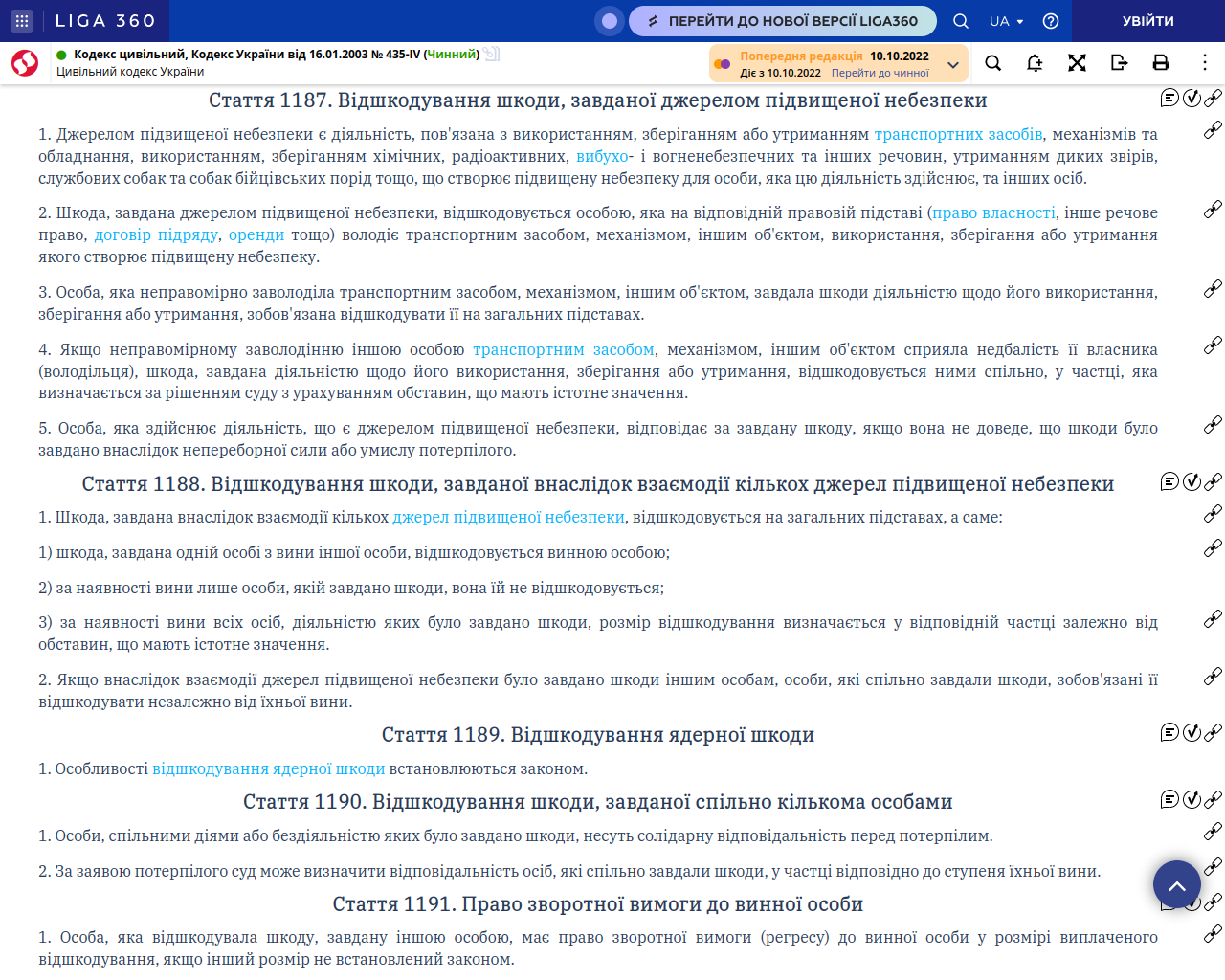Screen dimensions: 1225x980
Task: Open the 'транспортних засобів' link
Action: point(958,134)
